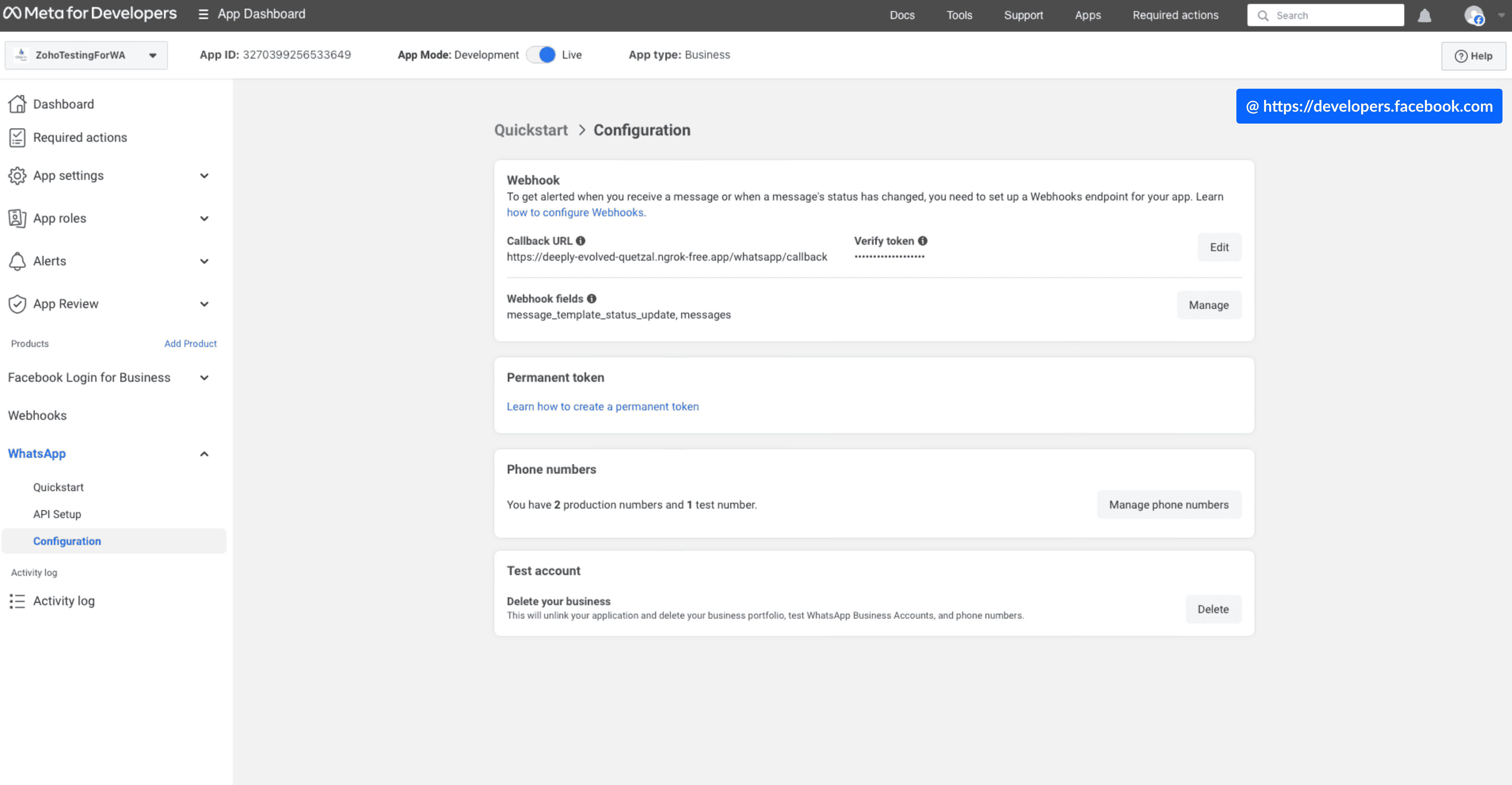Open link to learn how to create permanent token
This screenshot has height=785, width=1512.
(x=602, y=406)
